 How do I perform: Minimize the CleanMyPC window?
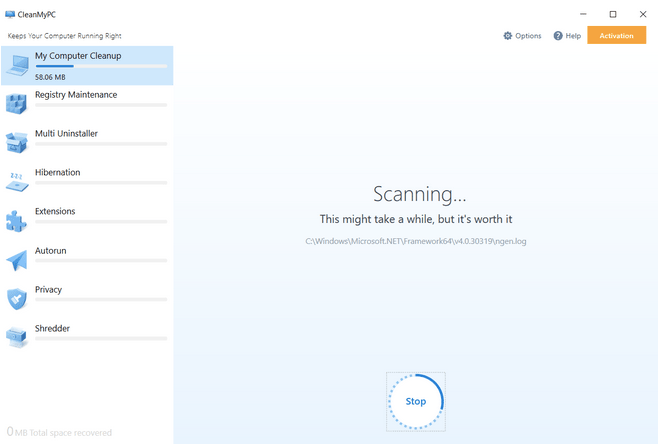583,14
